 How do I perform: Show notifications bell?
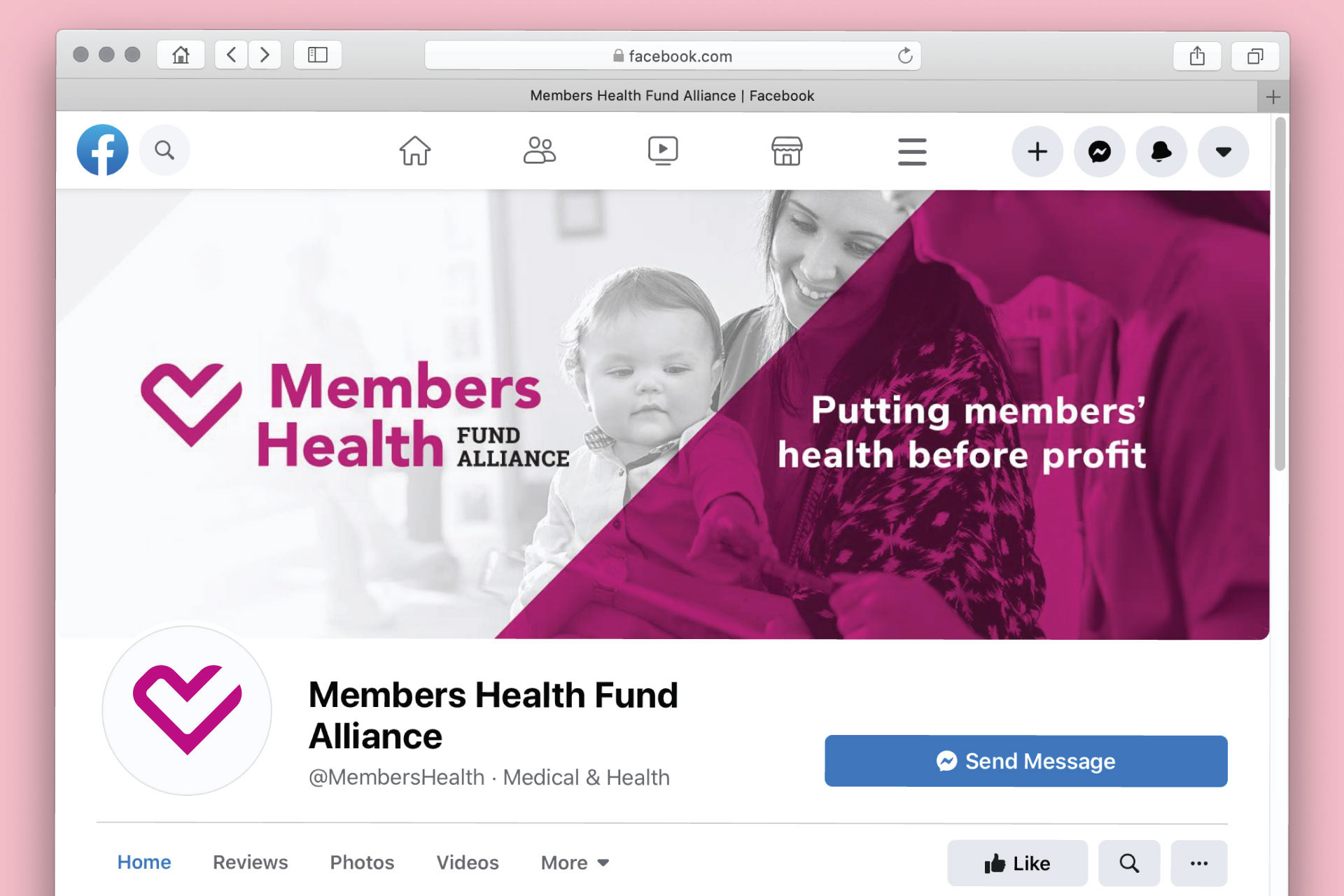point(1161,151)
